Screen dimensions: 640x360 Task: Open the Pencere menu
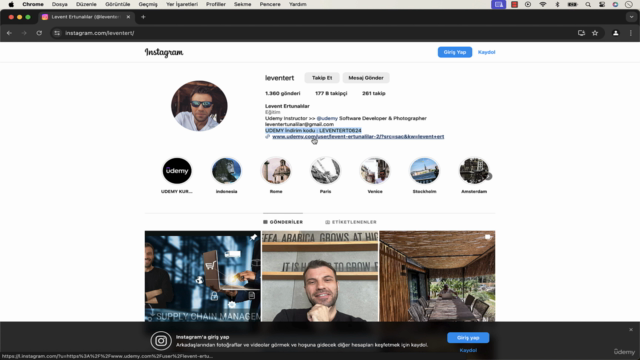point(270,4)
